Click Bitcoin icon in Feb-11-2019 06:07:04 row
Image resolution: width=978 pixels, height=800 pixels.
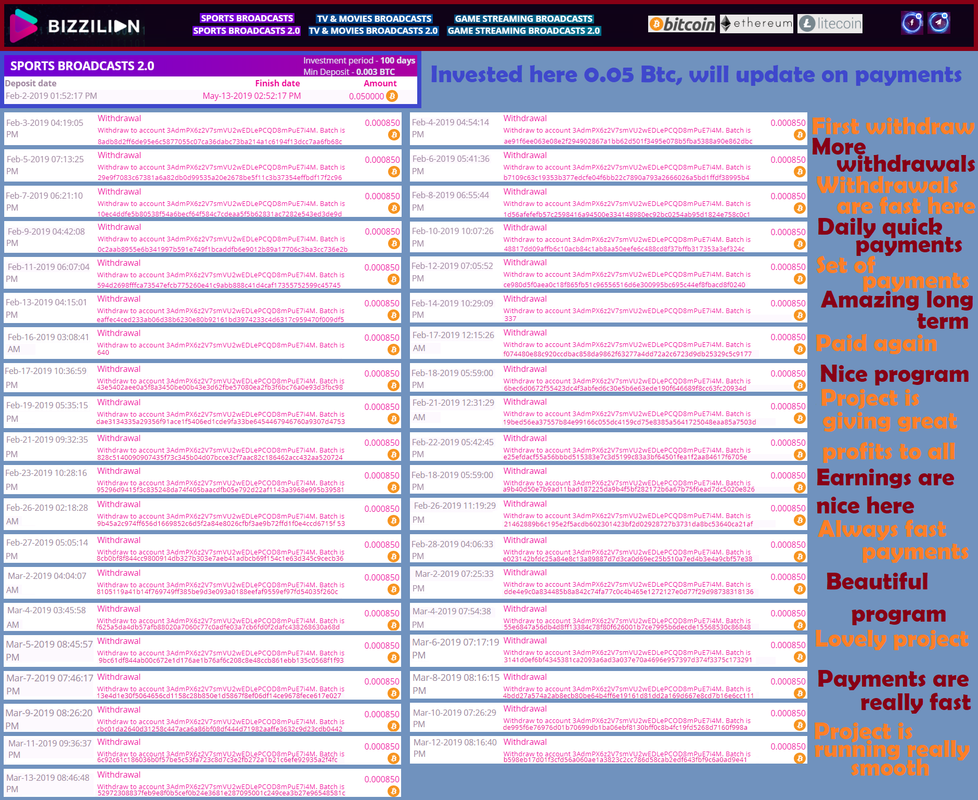coord(394,279)
